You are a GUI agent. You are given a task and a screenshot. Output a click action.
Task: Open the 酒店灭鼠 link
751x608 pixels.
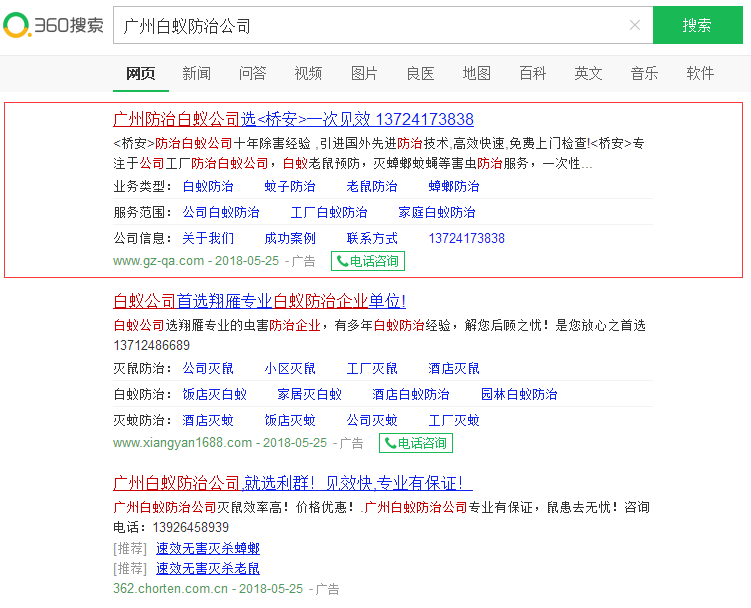click(454, 368)
